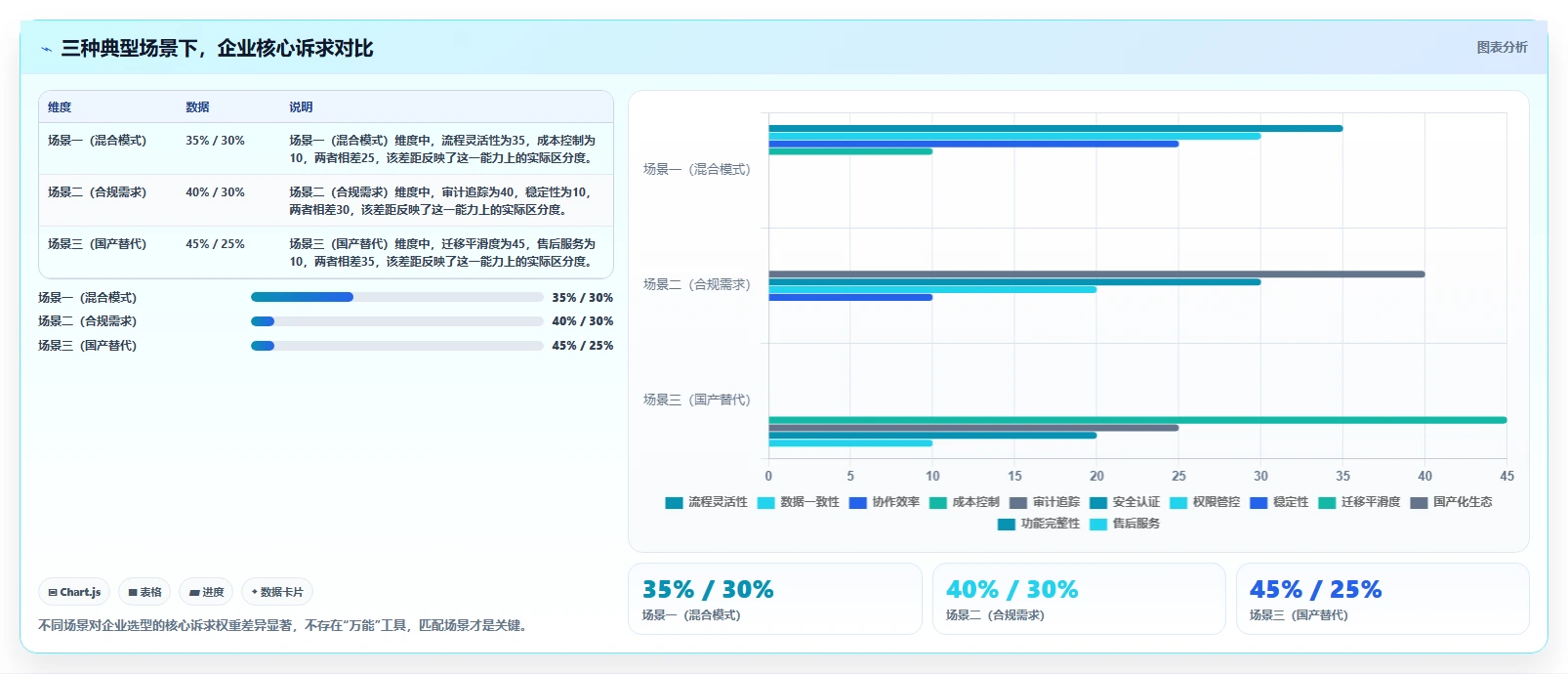Click the 图表分析 label in the header
This screenshot has width=1568, height=674.
(1502, 47)
